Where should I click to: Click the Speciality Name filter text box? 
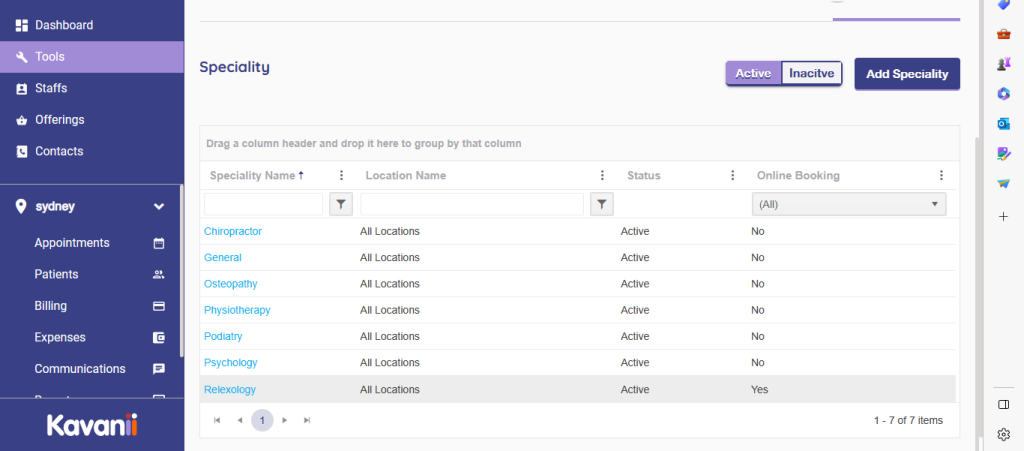coord(263,204)
